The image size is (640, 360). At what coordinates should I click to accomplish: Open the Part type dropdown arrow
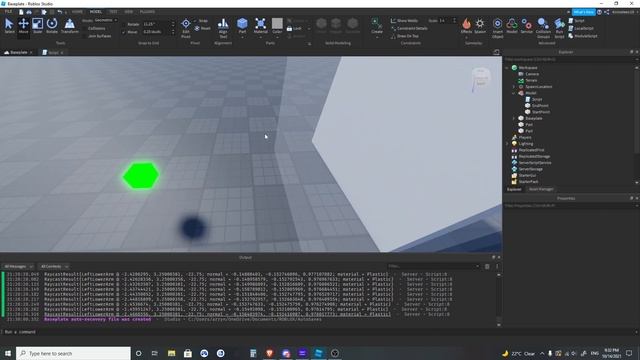coord(242,38)
